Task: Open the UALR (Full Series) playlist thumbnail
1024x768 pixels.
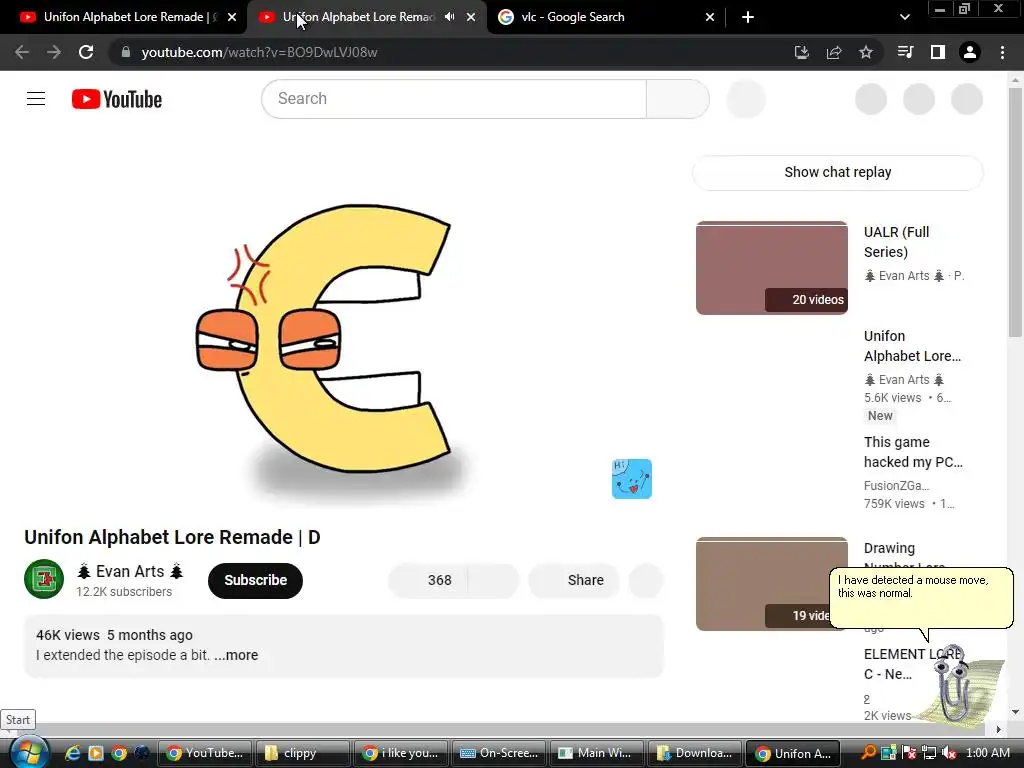Action: coord(772,268)
